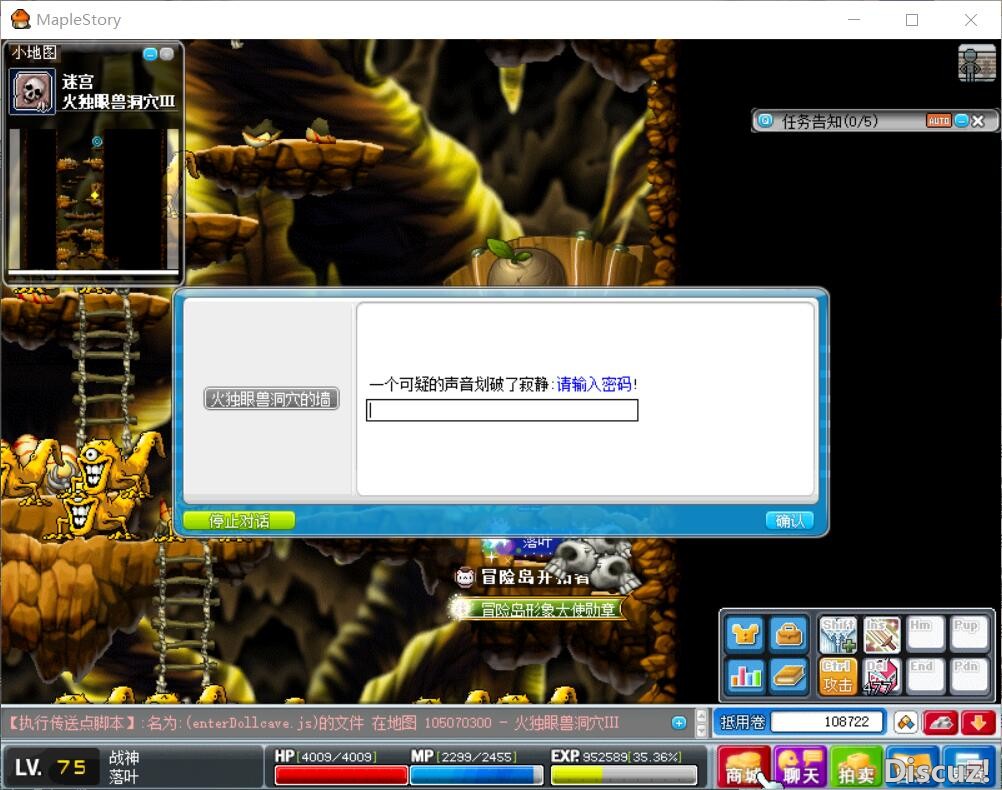Click the 战神 job name
Image resolution: width=1002 pixels, height=790 pixels.
pyautogui.click(x=124, y=757)
